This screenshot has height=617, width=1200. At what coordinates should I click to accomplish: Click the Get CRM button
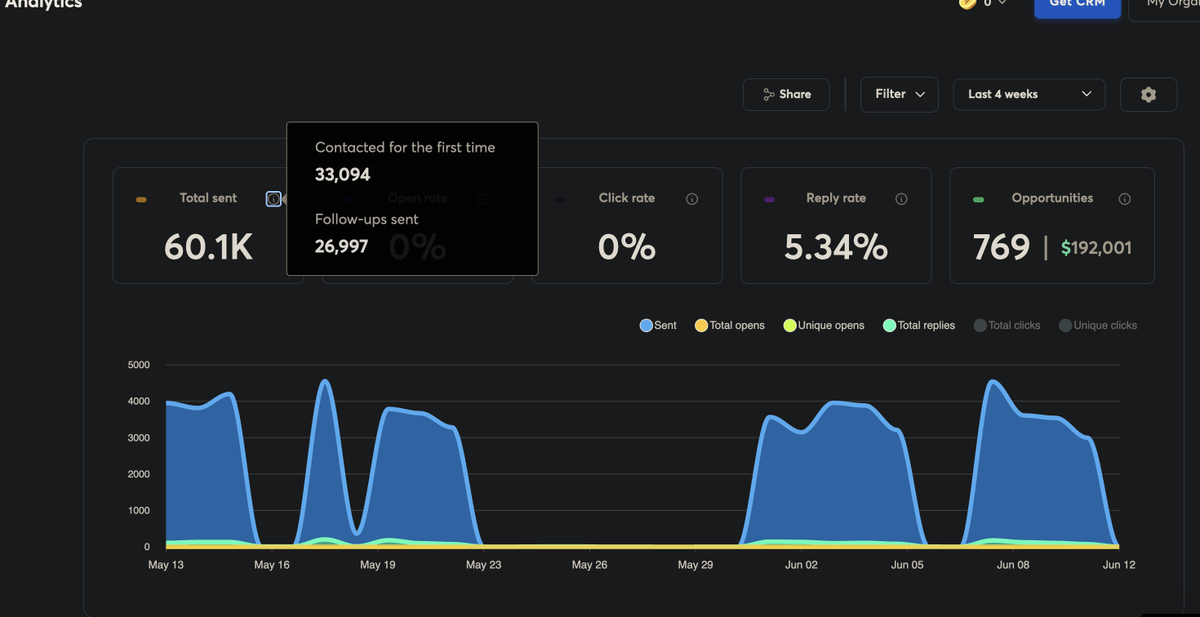[1076, 5]
